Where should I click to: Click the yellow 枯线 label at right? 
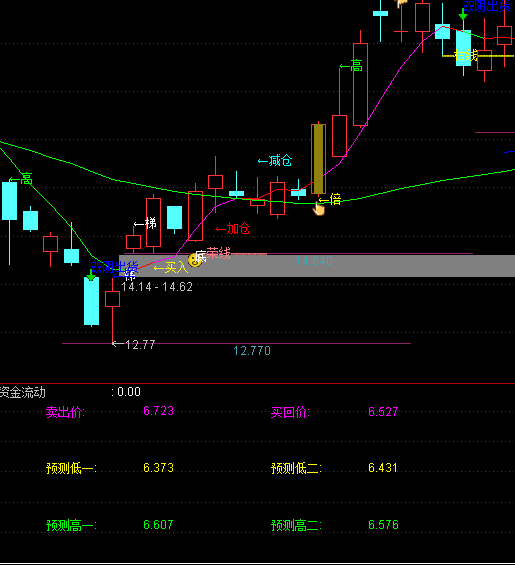(466, 55)
